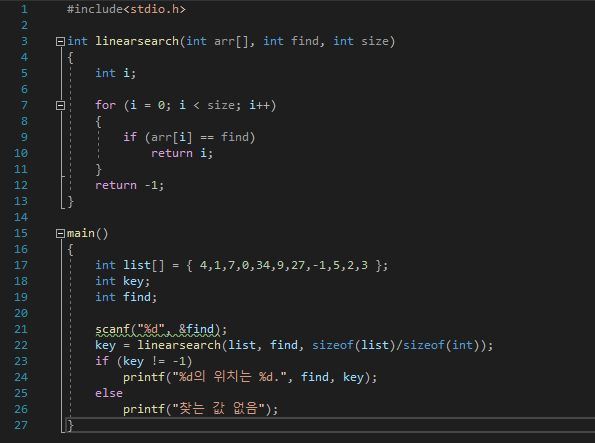This screenshot has width=595, height=443.
Task: Click the 'for' keyword on line 7
Action: [105, 105]
